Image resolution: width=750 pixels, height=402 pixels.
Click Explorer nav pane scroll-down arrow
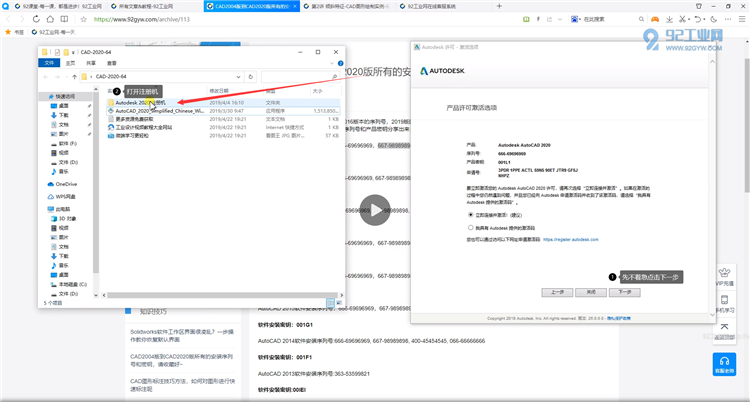96,295
